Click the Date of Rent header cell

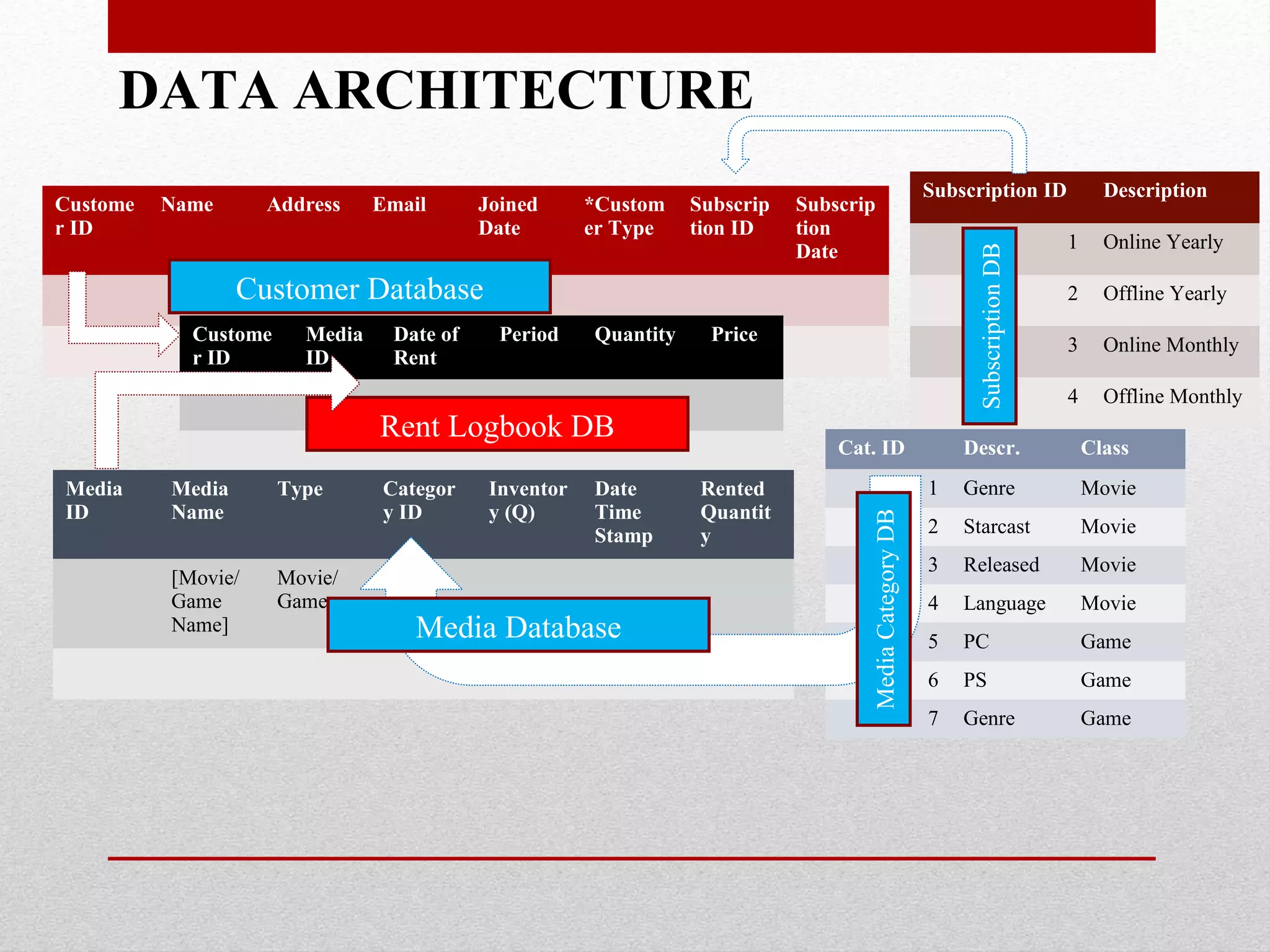(x=427, y=346)
